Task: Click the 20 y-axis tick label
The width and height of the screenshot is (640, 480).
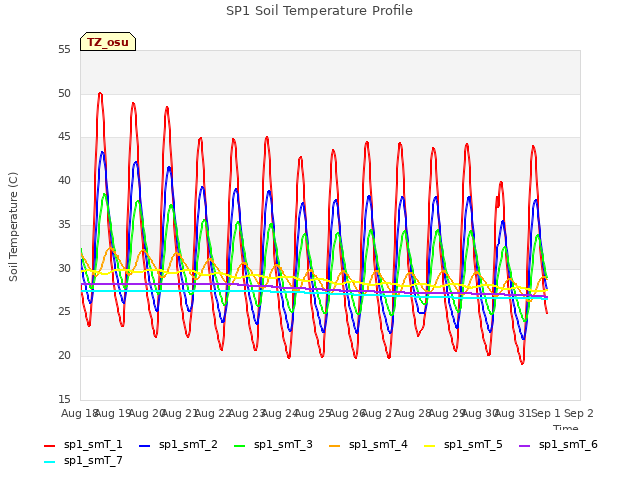Action: point(64,356)
